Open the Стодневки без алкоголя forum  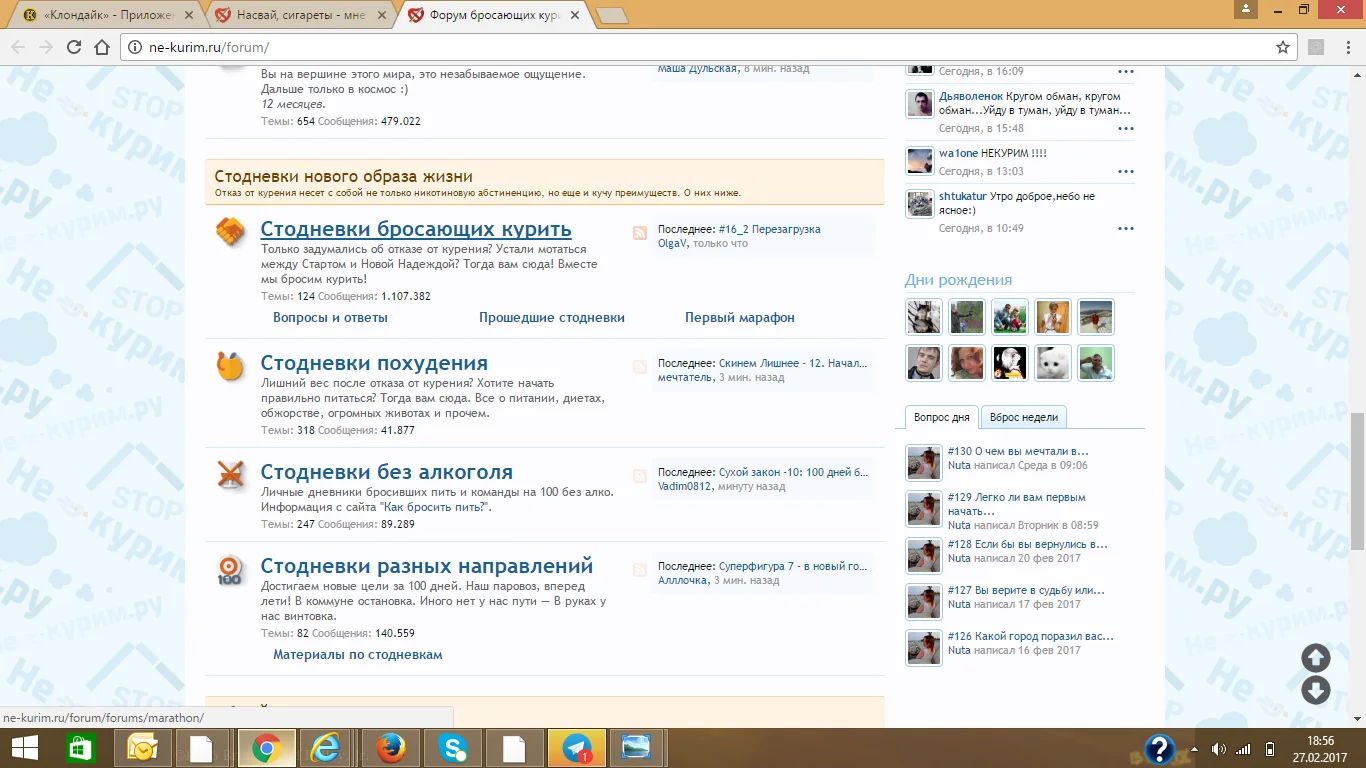[387, 472]
